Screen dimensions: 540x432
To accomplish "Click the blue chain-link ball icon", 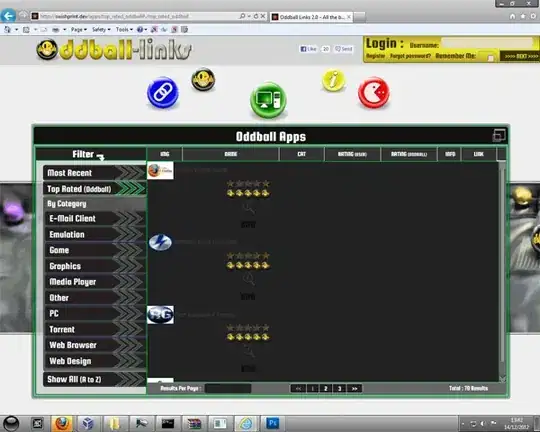I will tap(163, 93).
